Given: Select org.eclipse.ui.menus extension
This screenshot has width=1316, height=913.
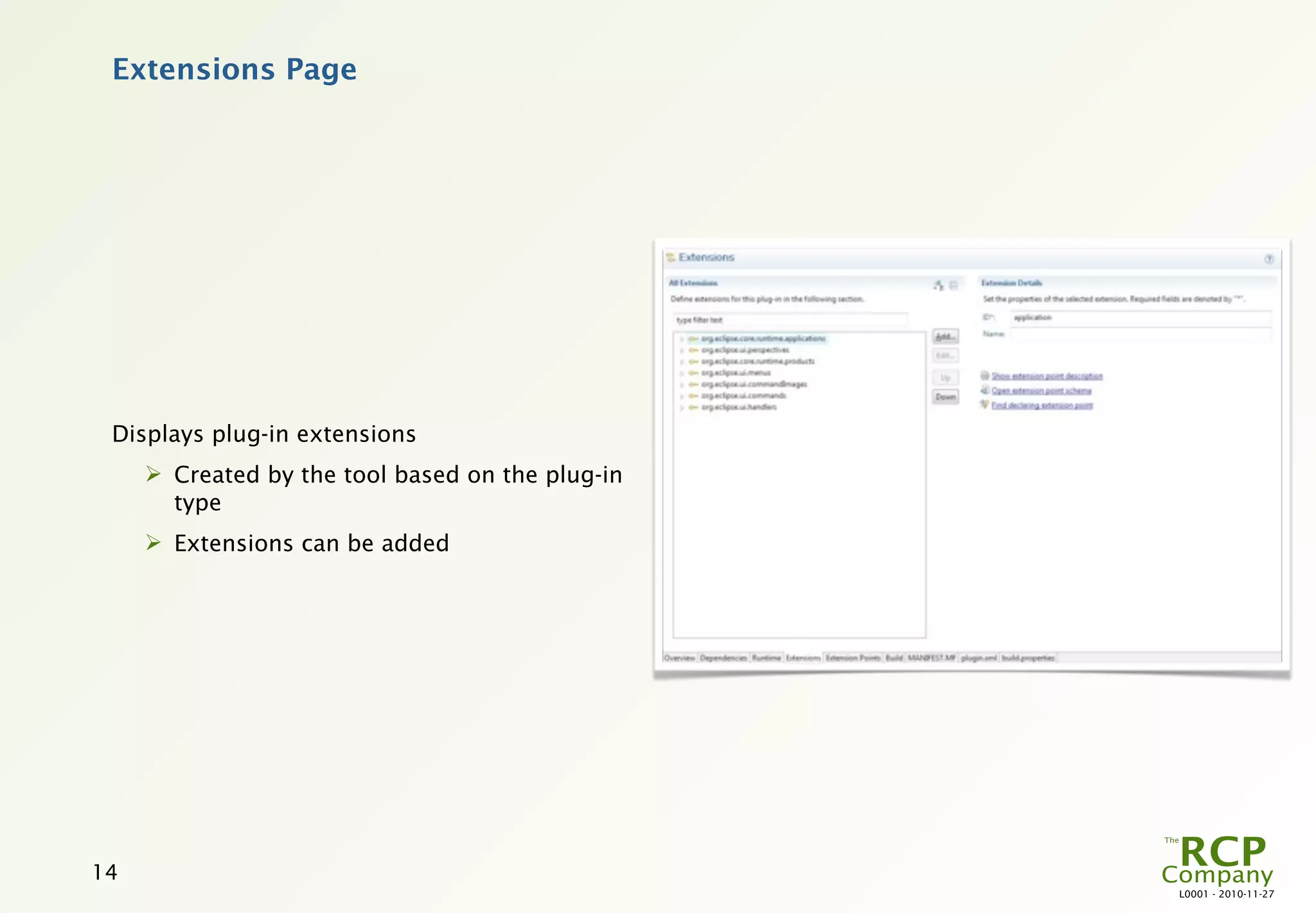Looking at the screenshot, I should [736, 373].
